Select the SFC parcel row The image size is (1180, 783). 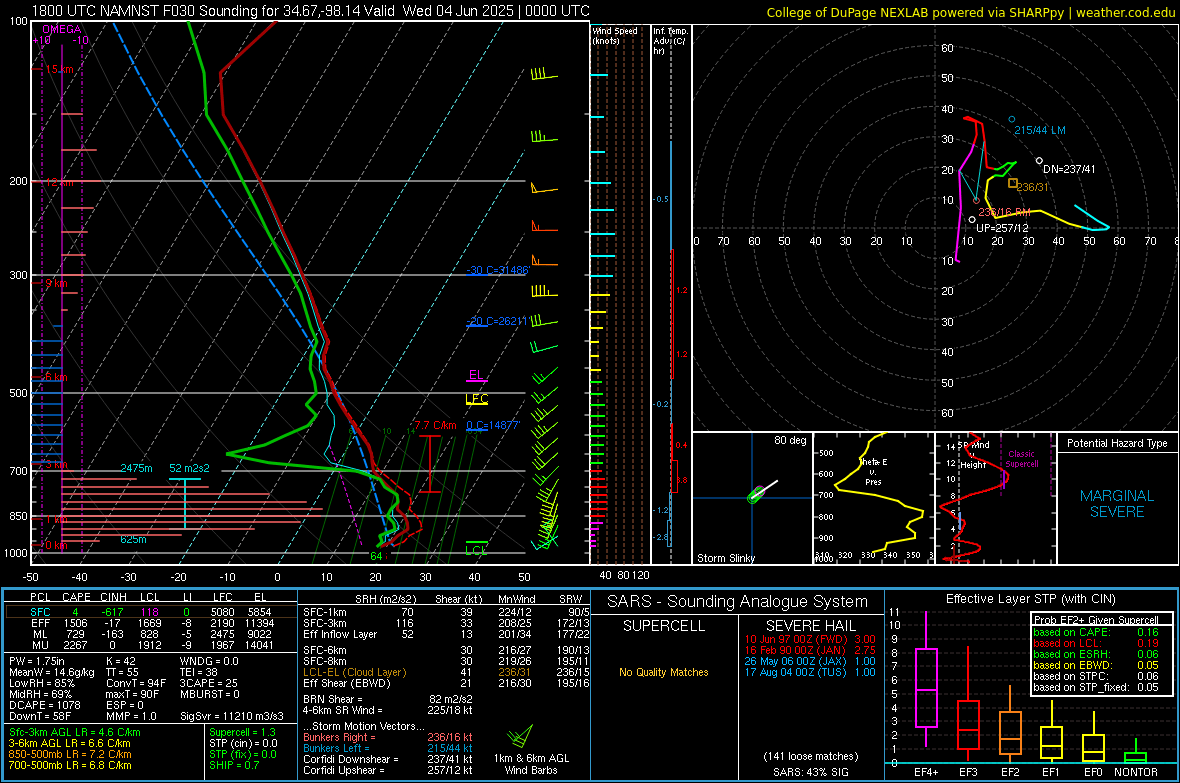pos(151,612)
